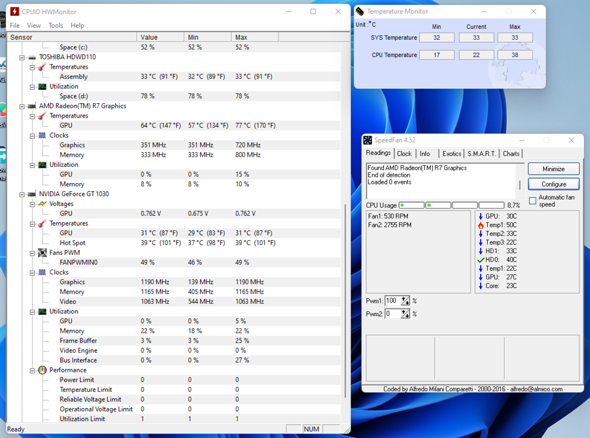Open the File menu in HWMonitor
590x438 pixels.
pyautogui.click(x=15, y=26)
